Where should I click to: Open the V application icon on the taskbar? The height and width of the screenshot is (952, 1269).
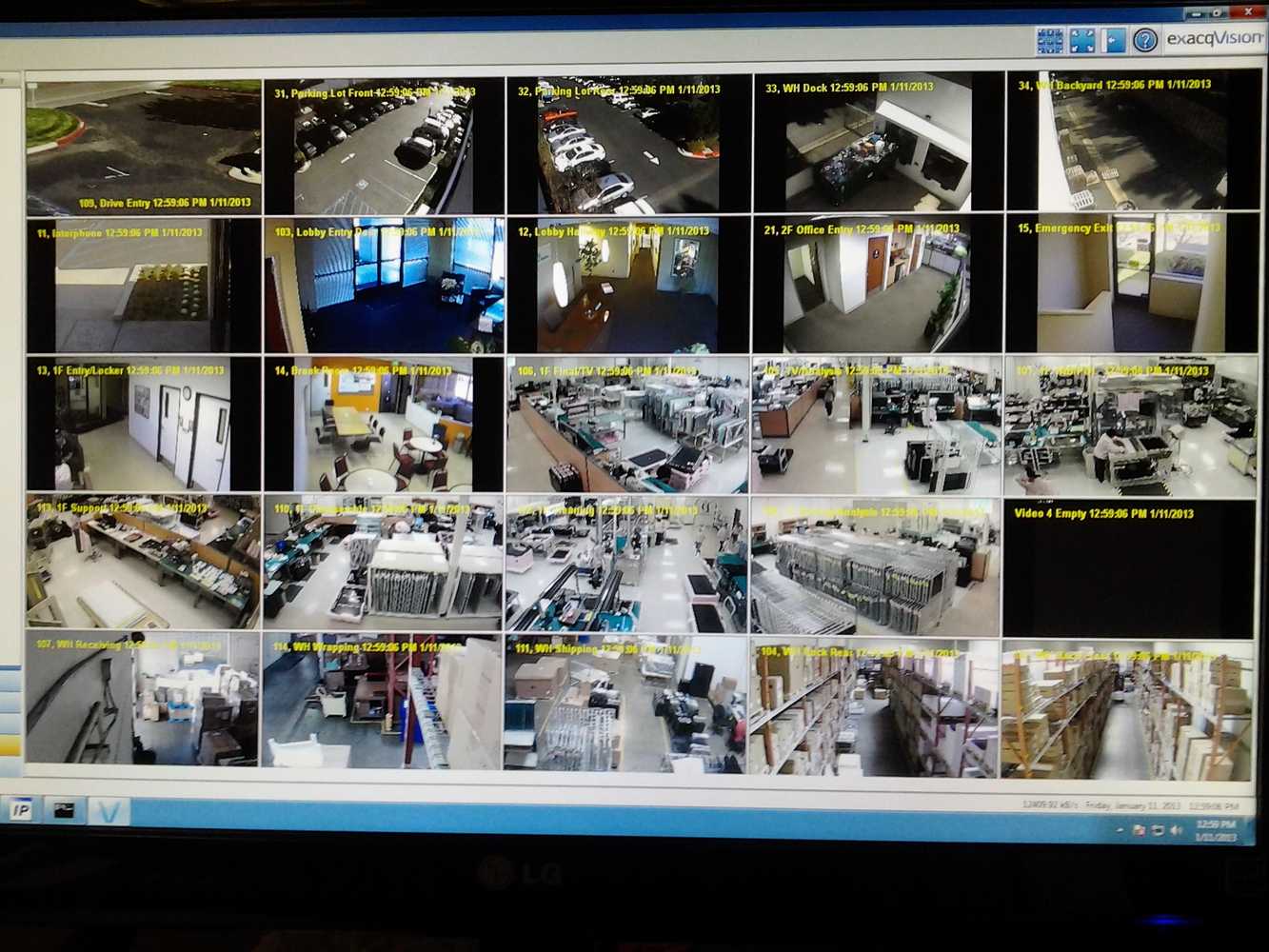108,812
